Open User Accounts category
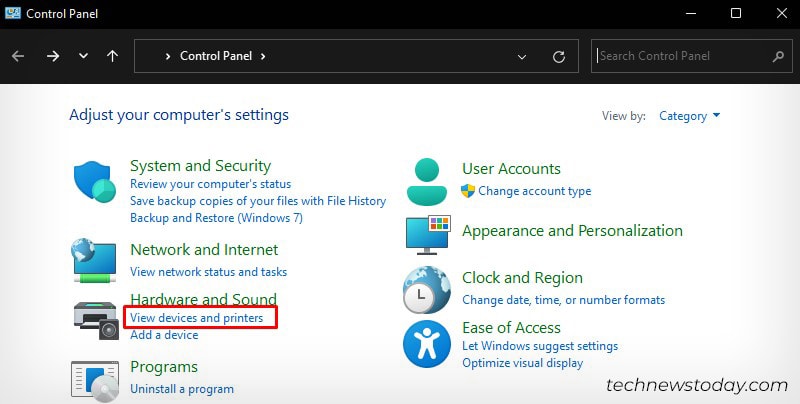This screenshot has height=404, width=800. 511,168
